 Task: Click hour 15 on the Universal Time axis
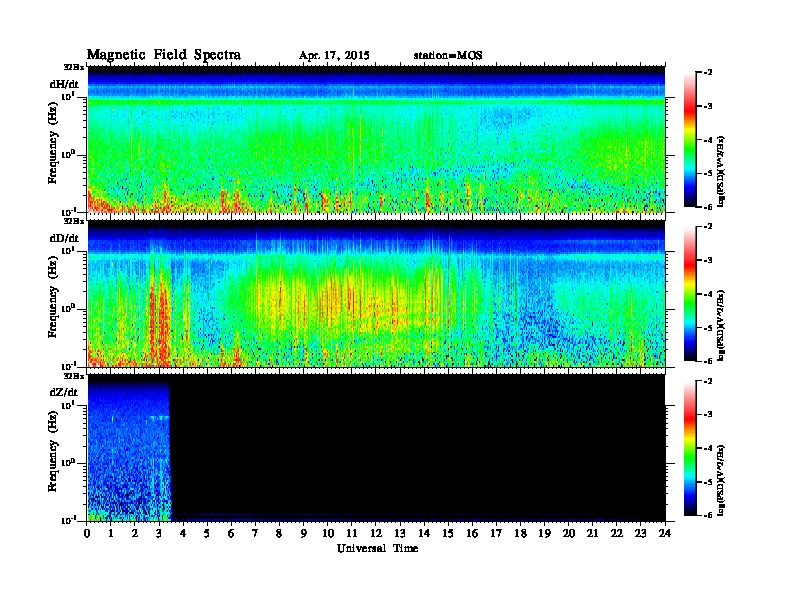[448, 533]
